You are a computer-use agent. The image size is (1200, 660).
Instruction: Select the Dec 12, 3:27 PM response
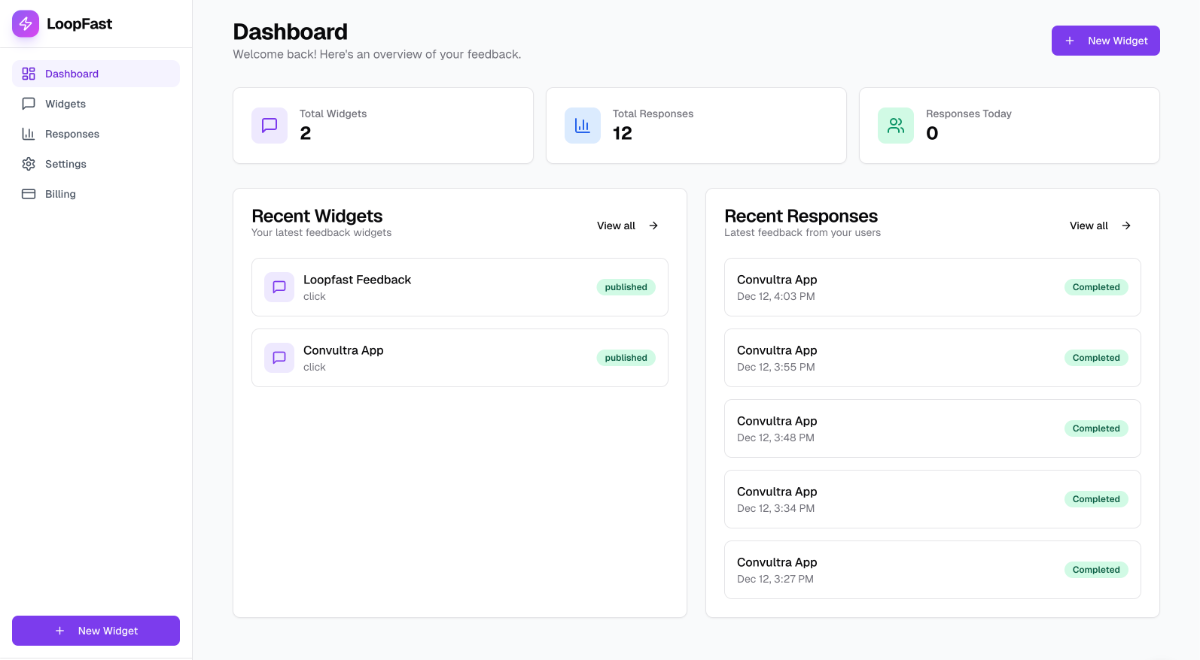[900, 570]
